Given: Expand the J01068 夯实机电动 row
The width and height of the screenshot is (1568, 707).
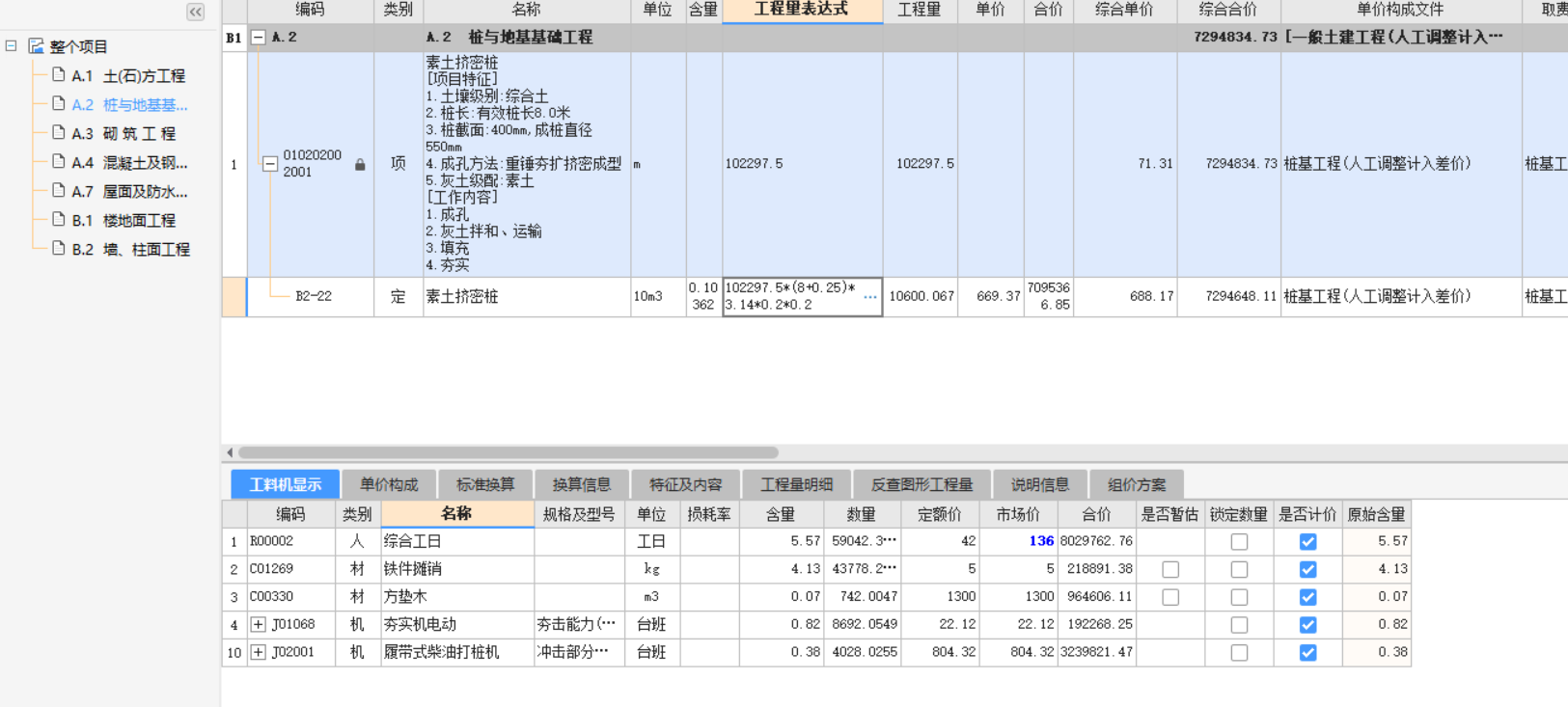Looking at the screenshot, I should click(x=258, y=625).
